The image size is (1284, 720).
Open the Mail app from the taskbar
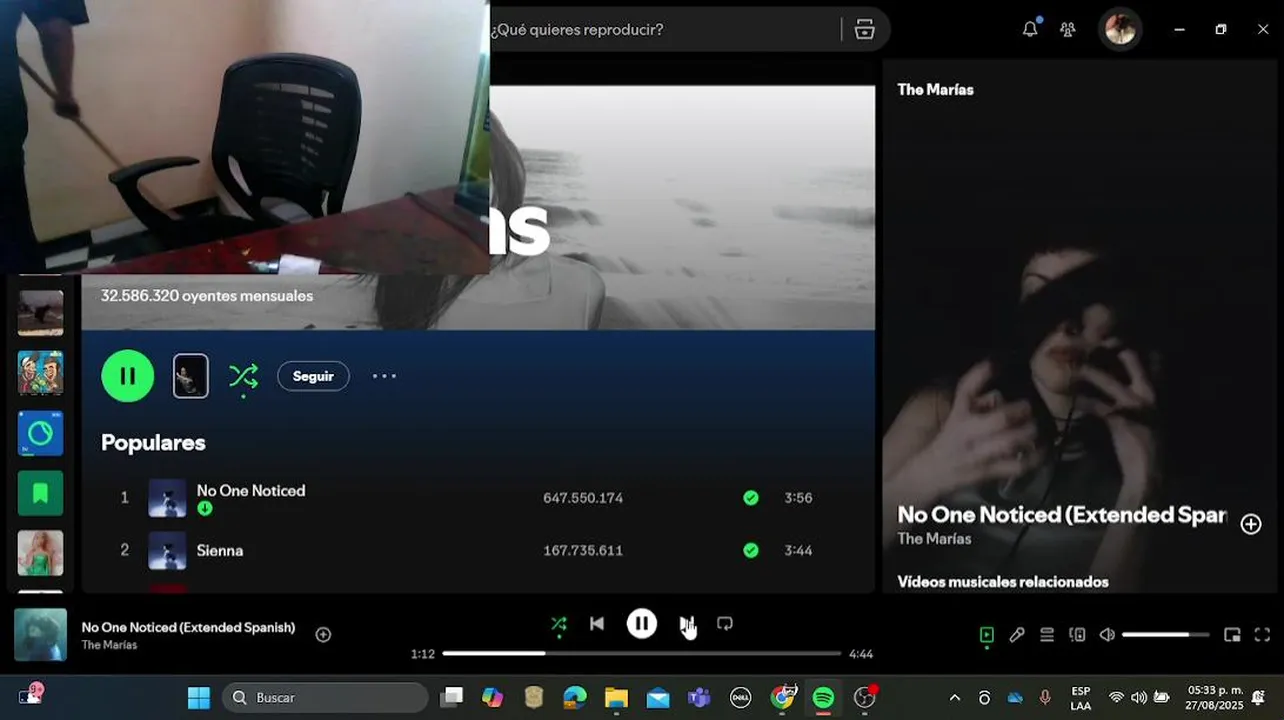(x=658, y=697)
